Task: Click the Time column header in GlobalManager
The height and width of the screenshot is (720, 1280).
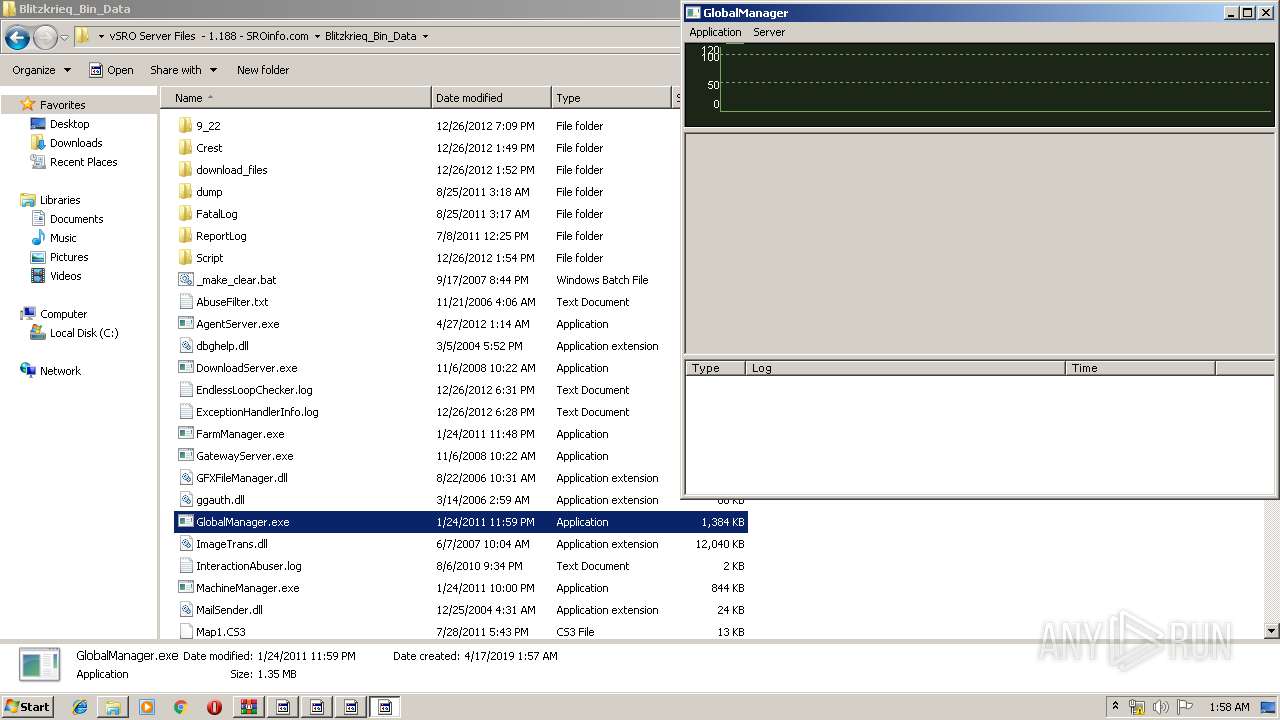Action: coord(1140,368)
